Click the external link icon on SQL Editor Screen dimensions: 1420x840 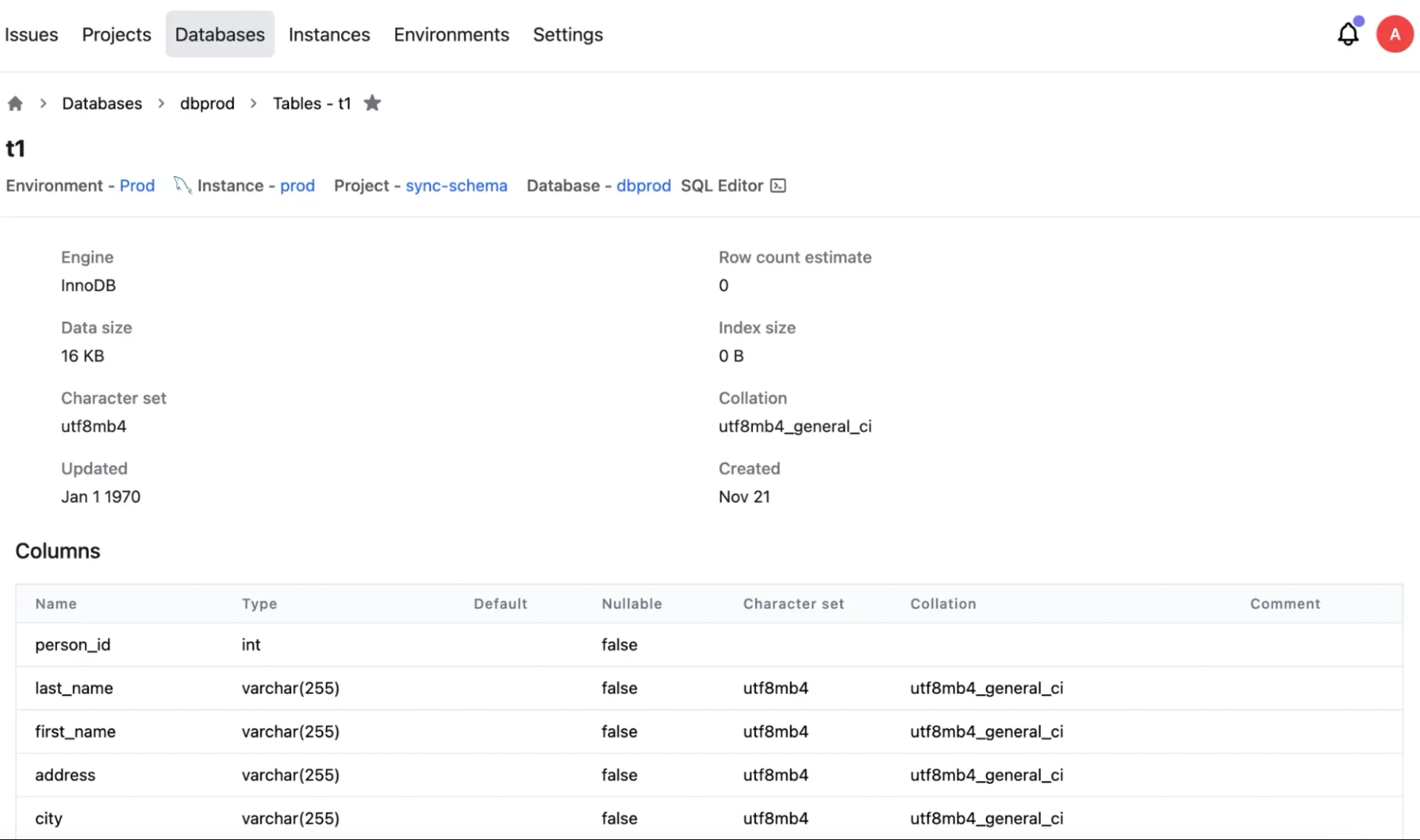click(x=779, y=185)
